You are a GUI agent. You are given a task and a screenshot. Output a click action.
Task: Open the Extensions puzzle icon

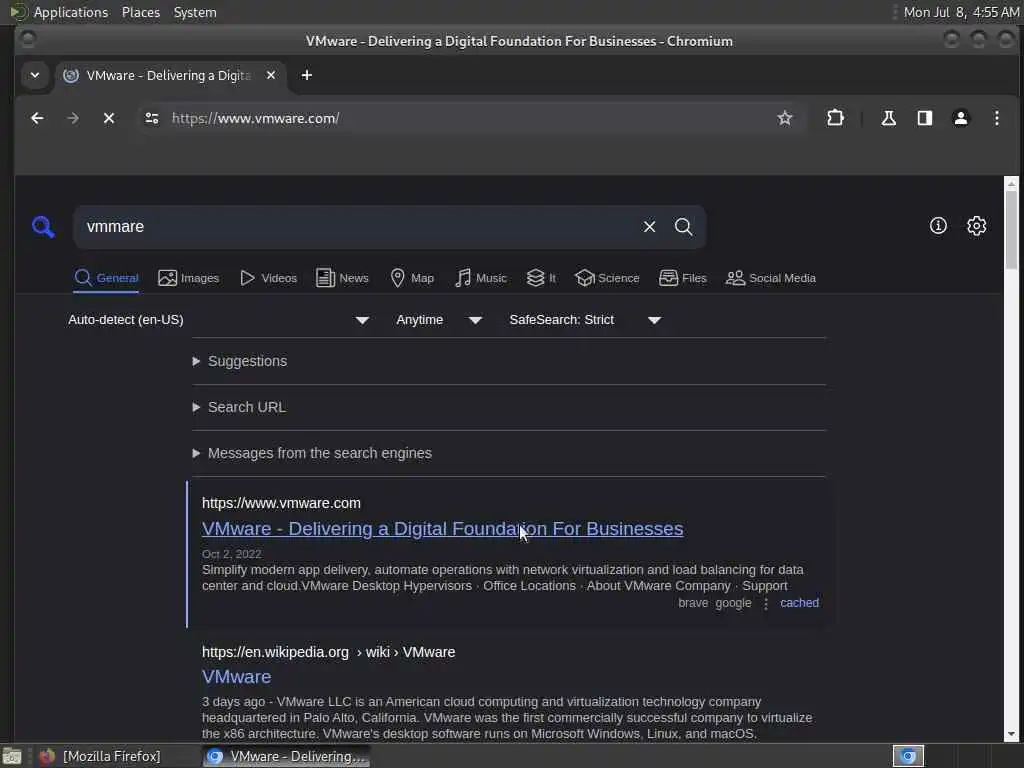tap(835, 118)
